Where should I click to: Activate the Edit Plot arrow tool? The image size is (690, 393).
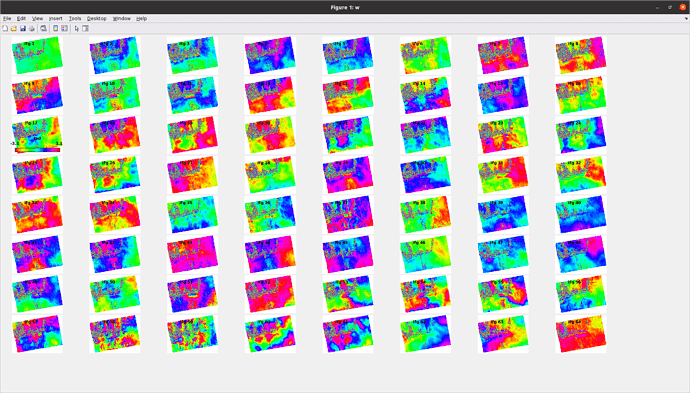pyautogui.click(x=77, y=29)
